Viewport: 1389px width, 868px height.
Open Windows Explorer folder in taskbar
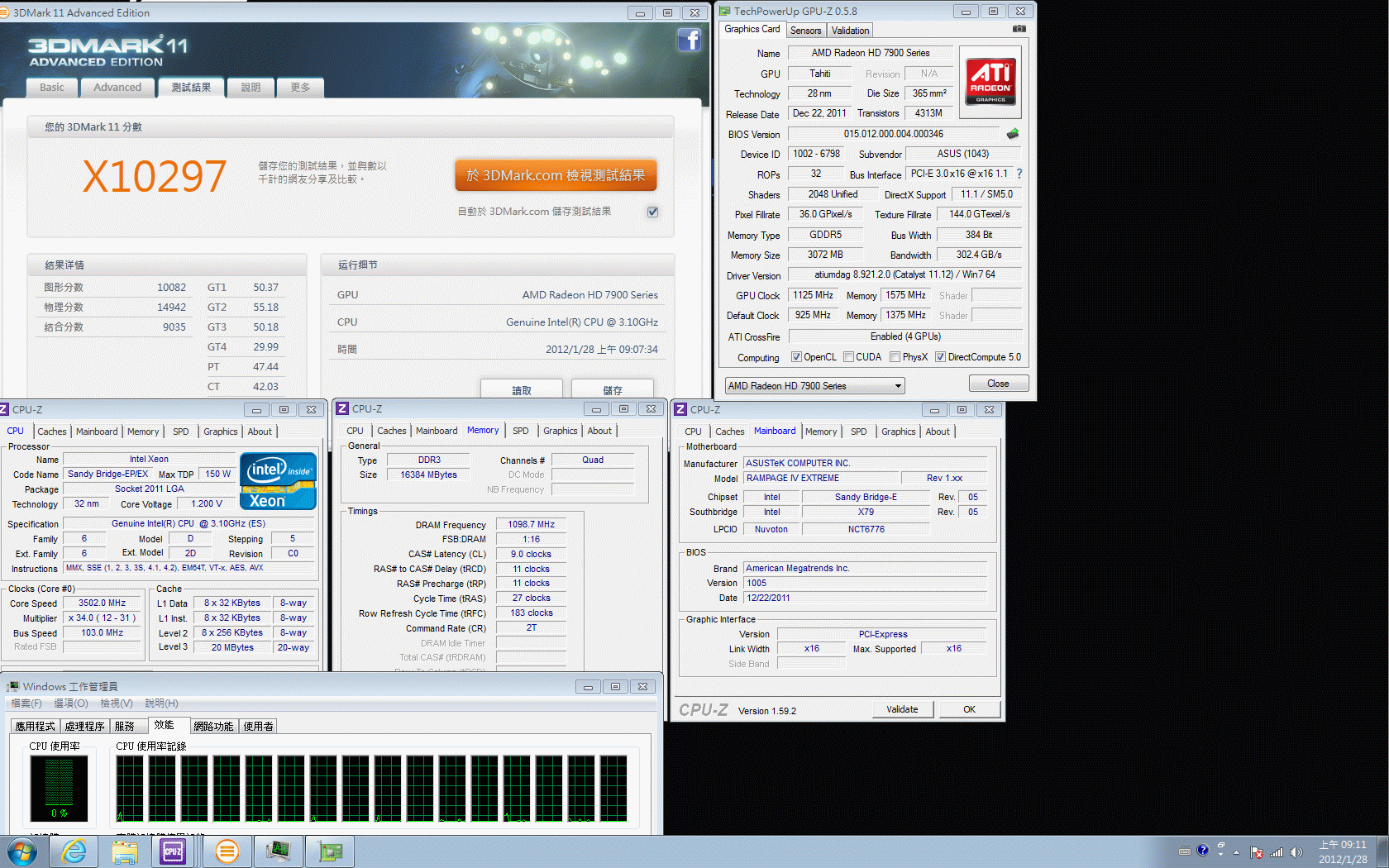125,851
